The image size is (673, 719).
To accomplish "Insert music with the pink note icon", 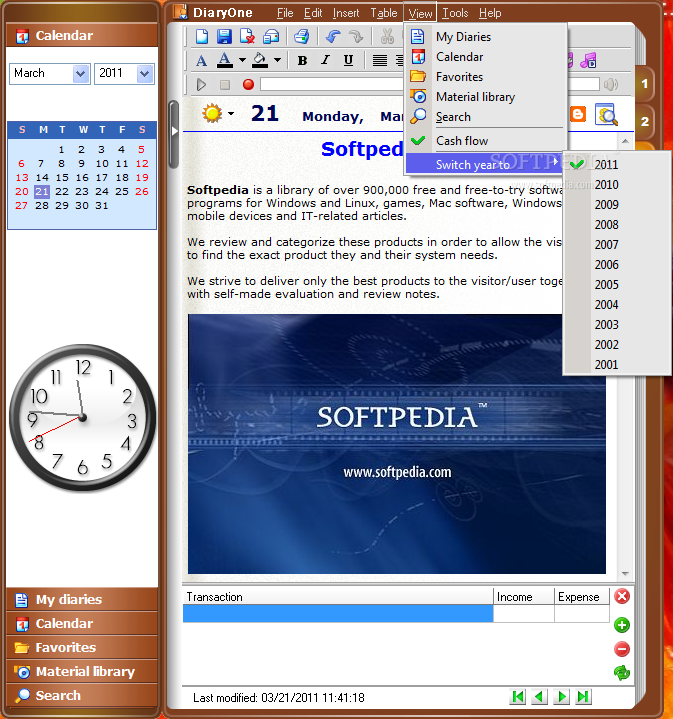I will pos(589,60).
